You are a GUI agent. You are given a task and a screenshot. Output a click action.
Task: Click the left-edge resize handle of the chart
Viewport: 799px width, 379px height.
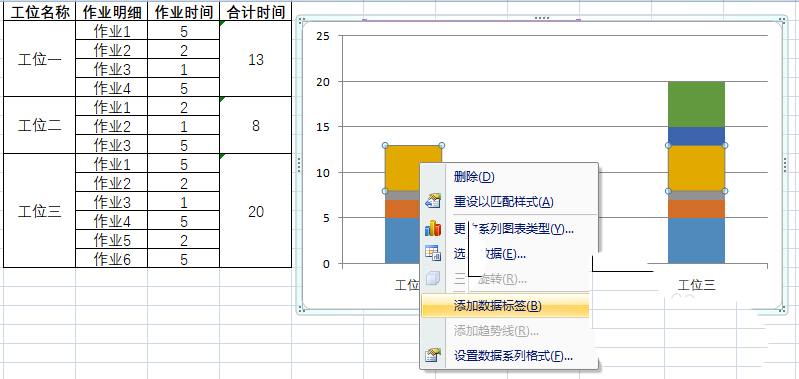[299, 165]
